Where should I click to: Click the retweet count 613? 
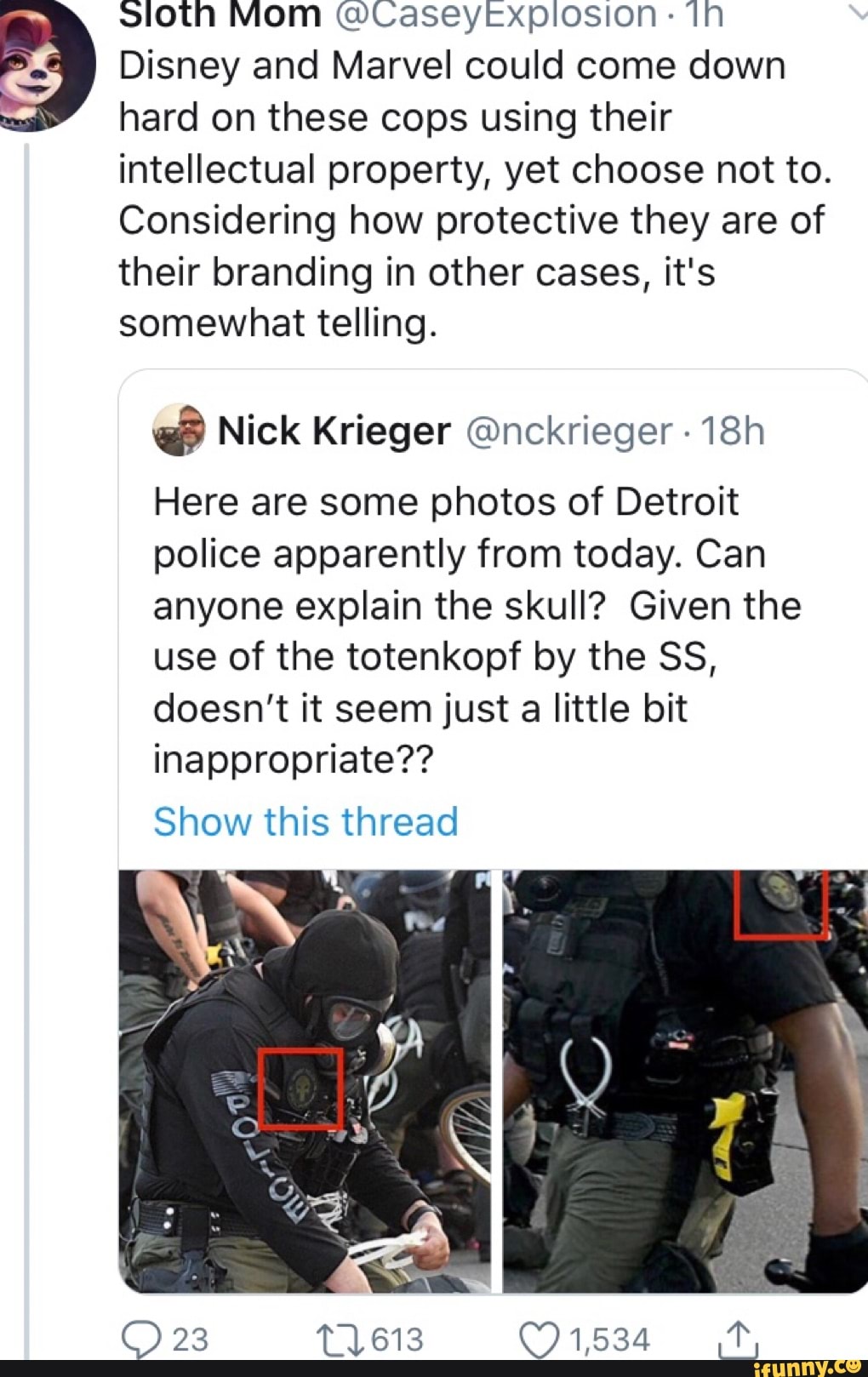click(397, 1339)
